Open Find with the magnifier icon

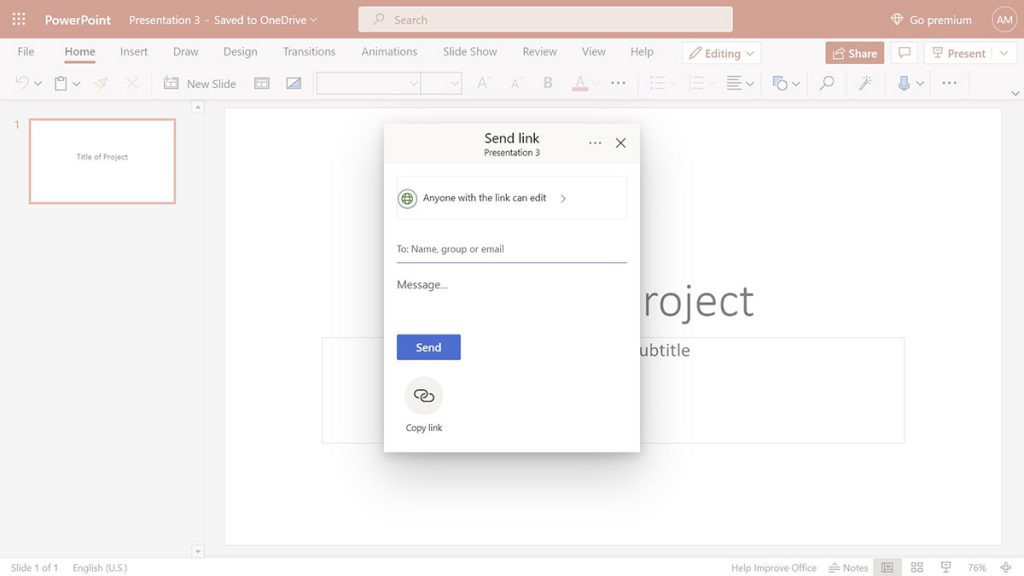[x=826, y=83]
